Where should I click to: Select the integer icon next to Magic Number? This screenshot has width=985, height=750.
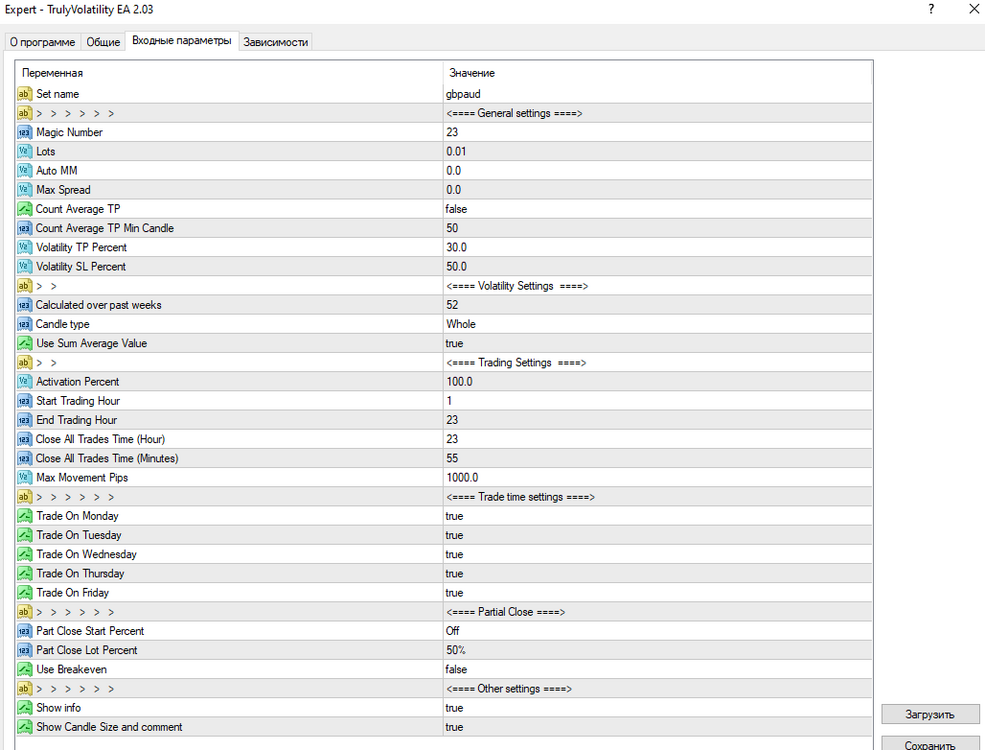[x=24, y=132]
